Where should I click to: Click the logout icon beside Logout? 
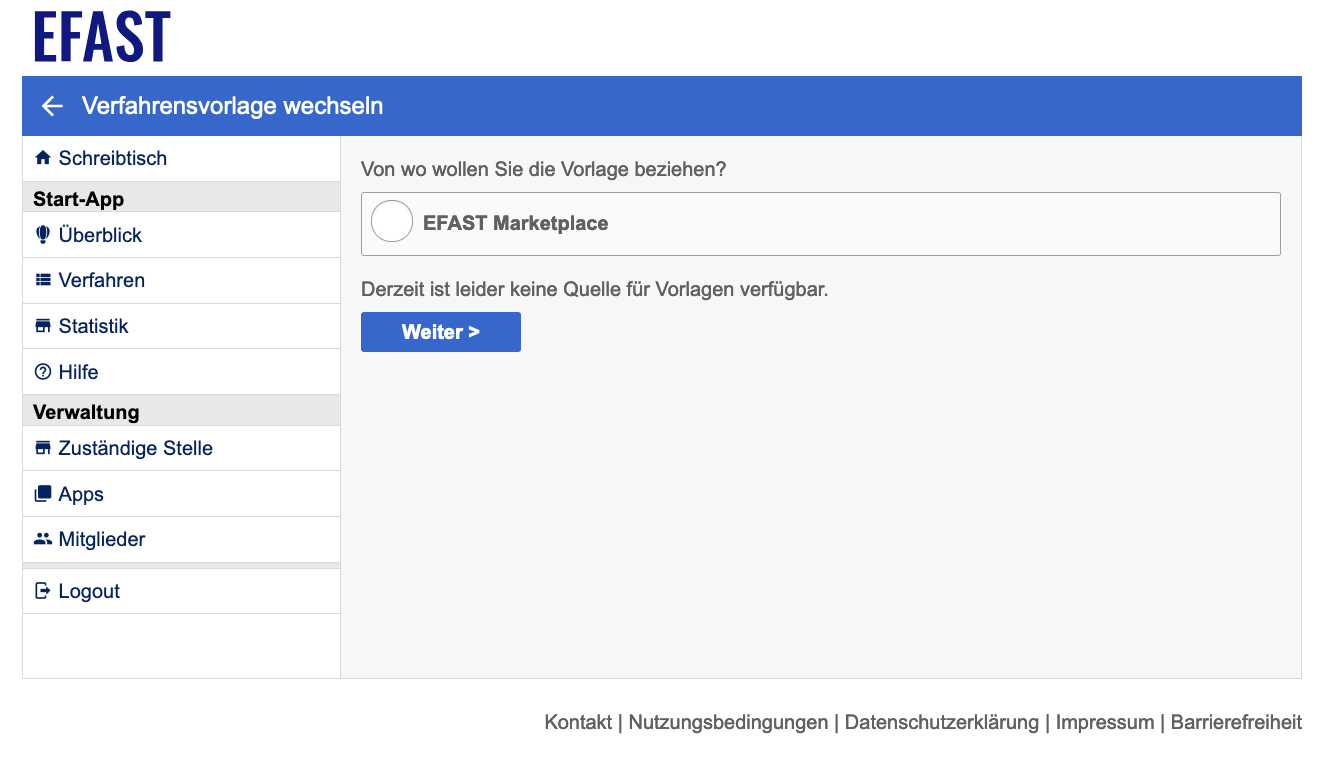(x=44, y=590)
